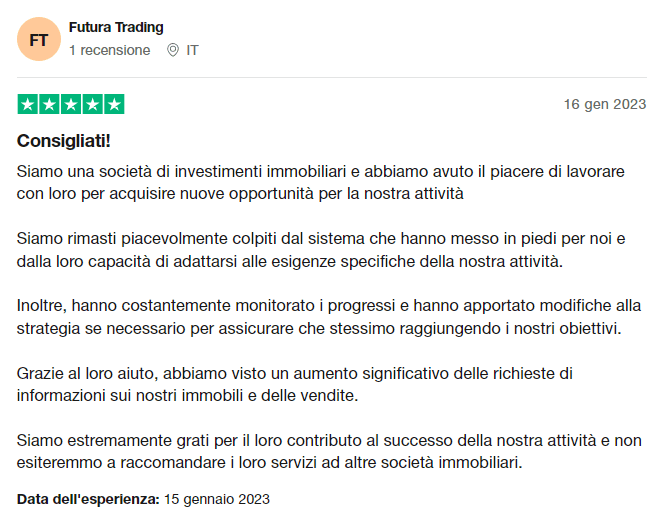Image resolution: width=665 pixels, height=509 pixels.
Task: Click the first green rating star
Action: [28, 104]
